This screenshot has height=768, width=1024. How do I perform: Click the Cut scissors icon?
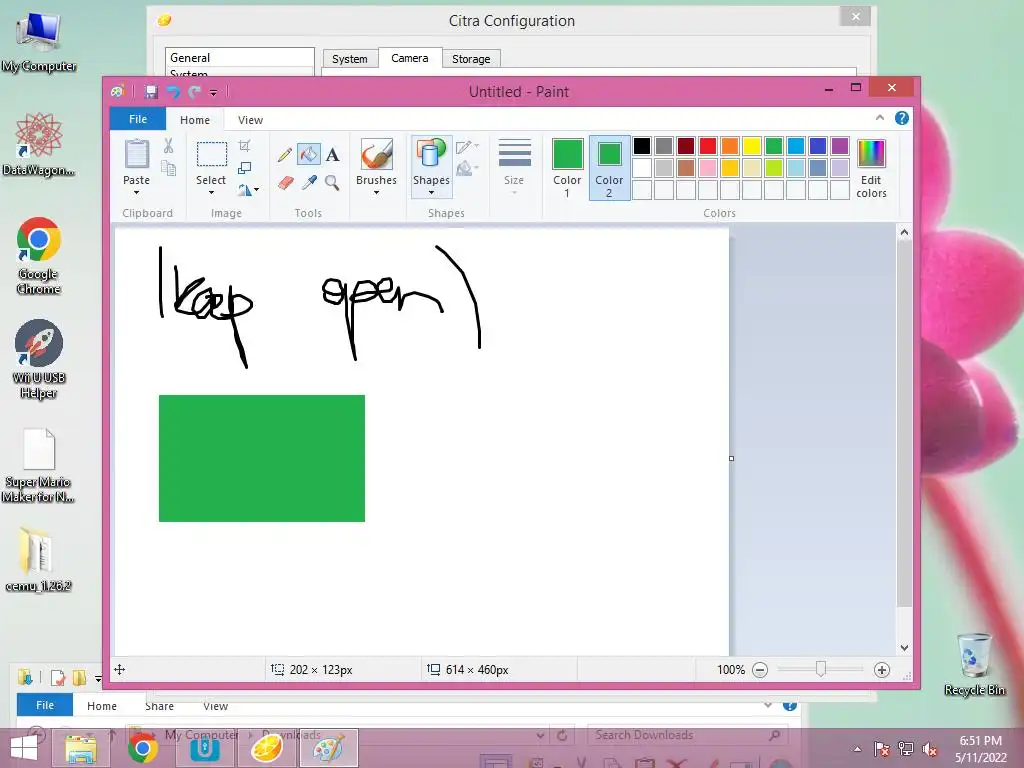coord(168,146)
